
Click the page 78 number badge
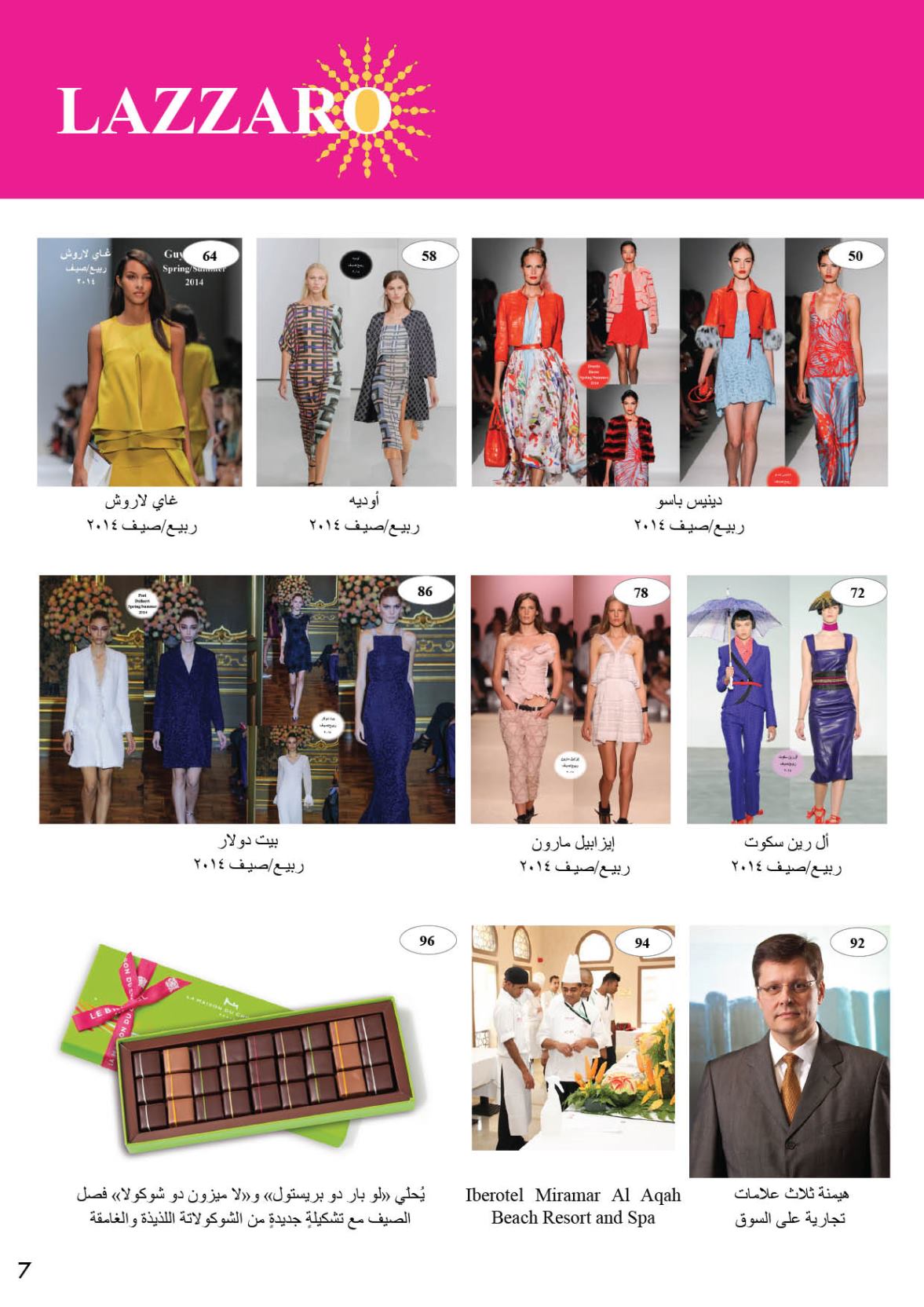[x=641, y=592]
